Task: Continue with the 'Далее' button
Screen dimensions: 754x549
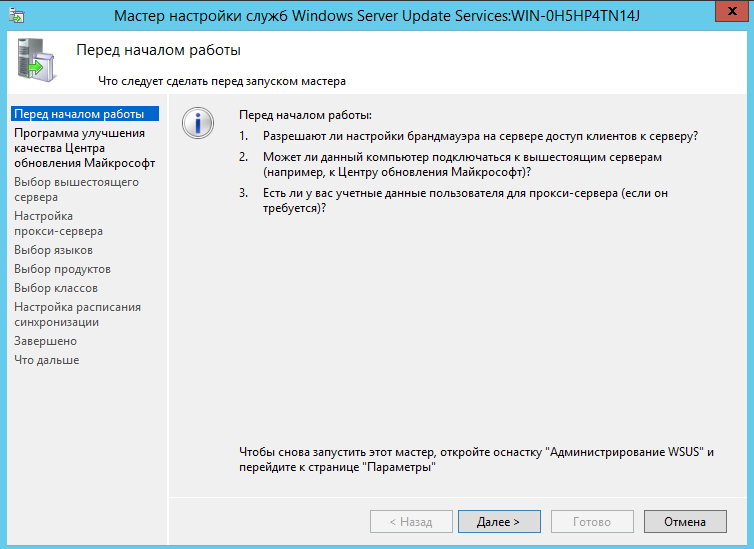Action: point(499,522)
